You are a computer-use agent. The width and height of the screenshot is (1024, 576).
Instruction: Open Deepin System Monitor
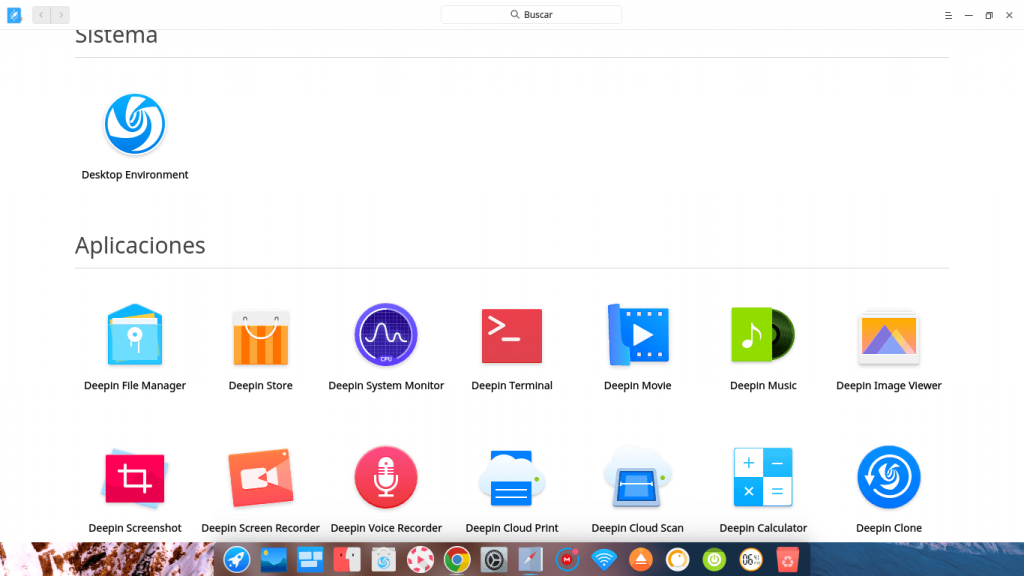386,334
